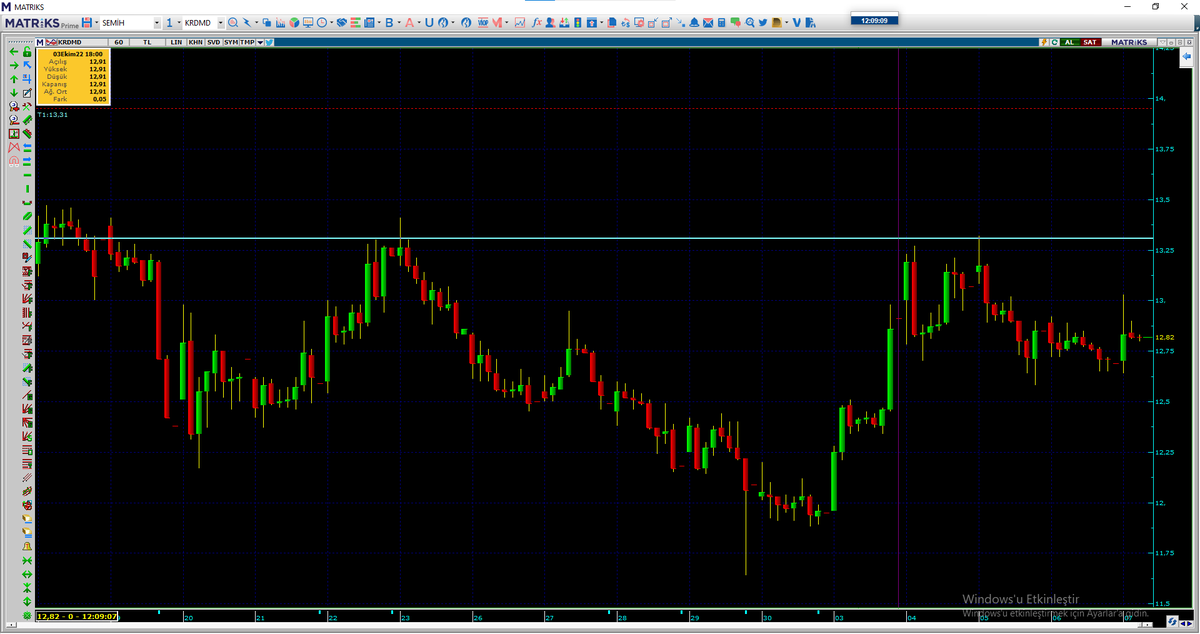
Task: Click the blue letter B toolbar icon
Action: click(389, 22)
